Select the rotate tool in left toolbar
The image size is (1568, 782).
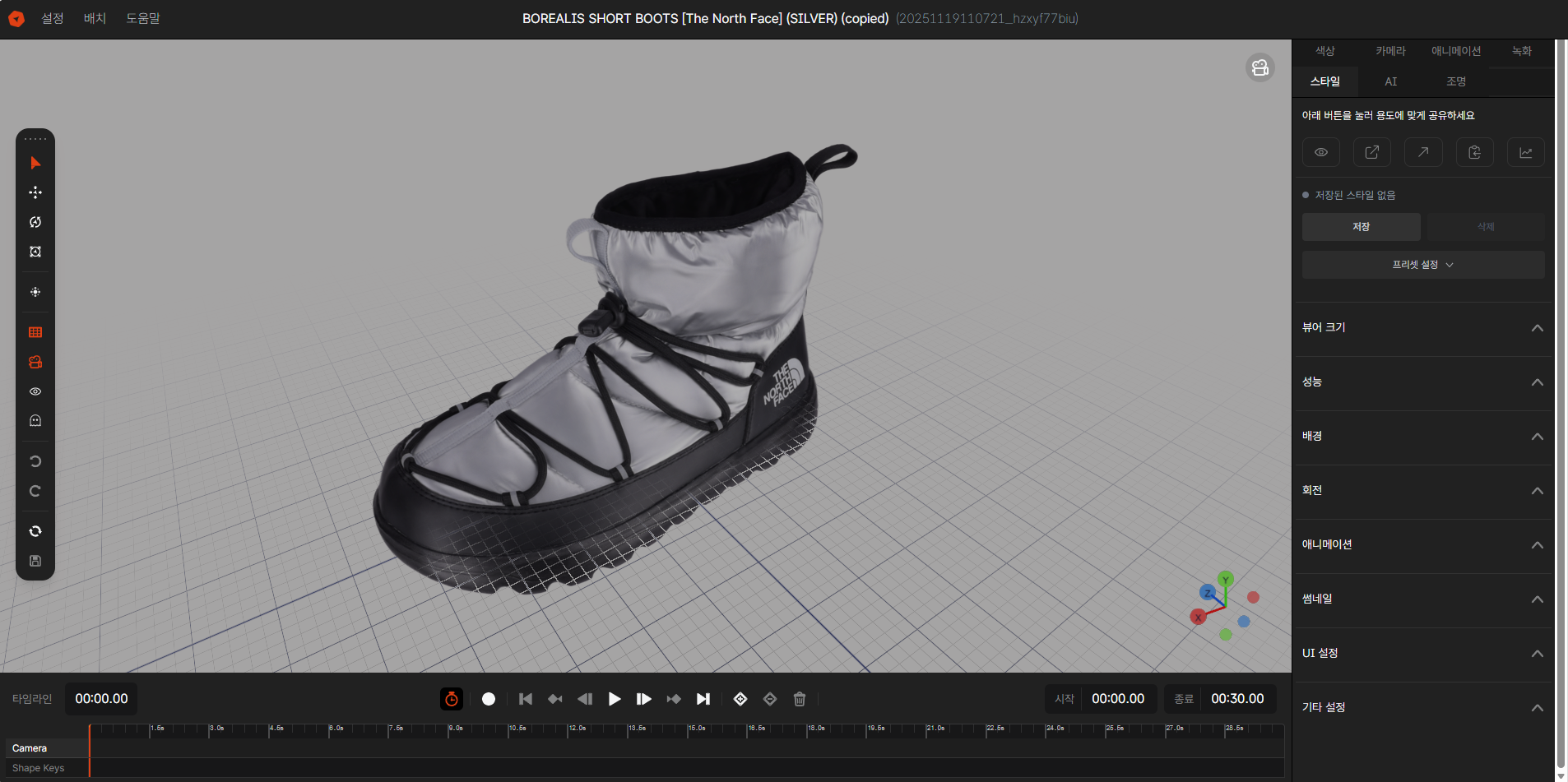(35, 222)
